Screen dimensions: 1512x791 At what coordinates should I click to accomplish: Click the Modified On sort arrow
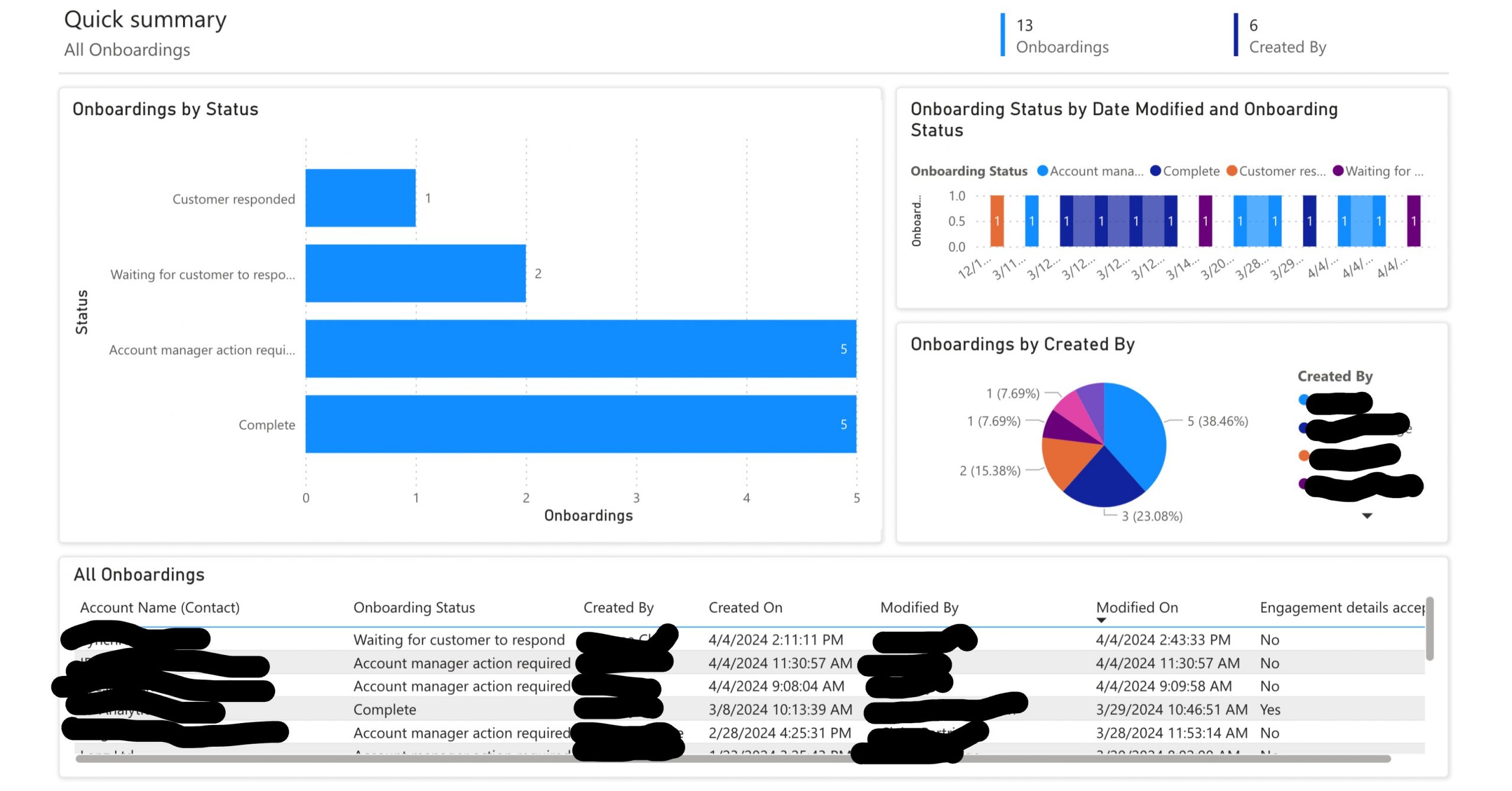tap(1101, 620)
